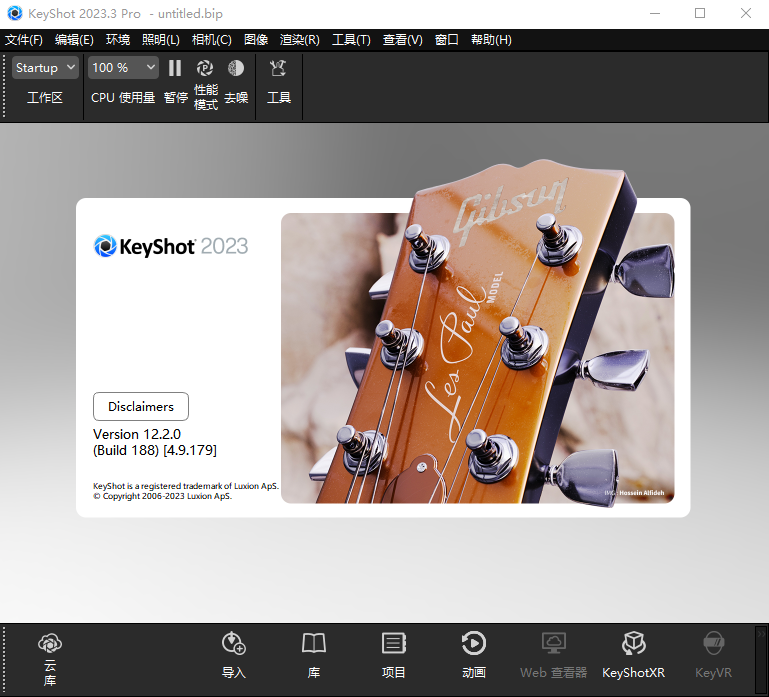
Task: Open the CPU usage 100 % dropdown
Action: pos(123,68)
